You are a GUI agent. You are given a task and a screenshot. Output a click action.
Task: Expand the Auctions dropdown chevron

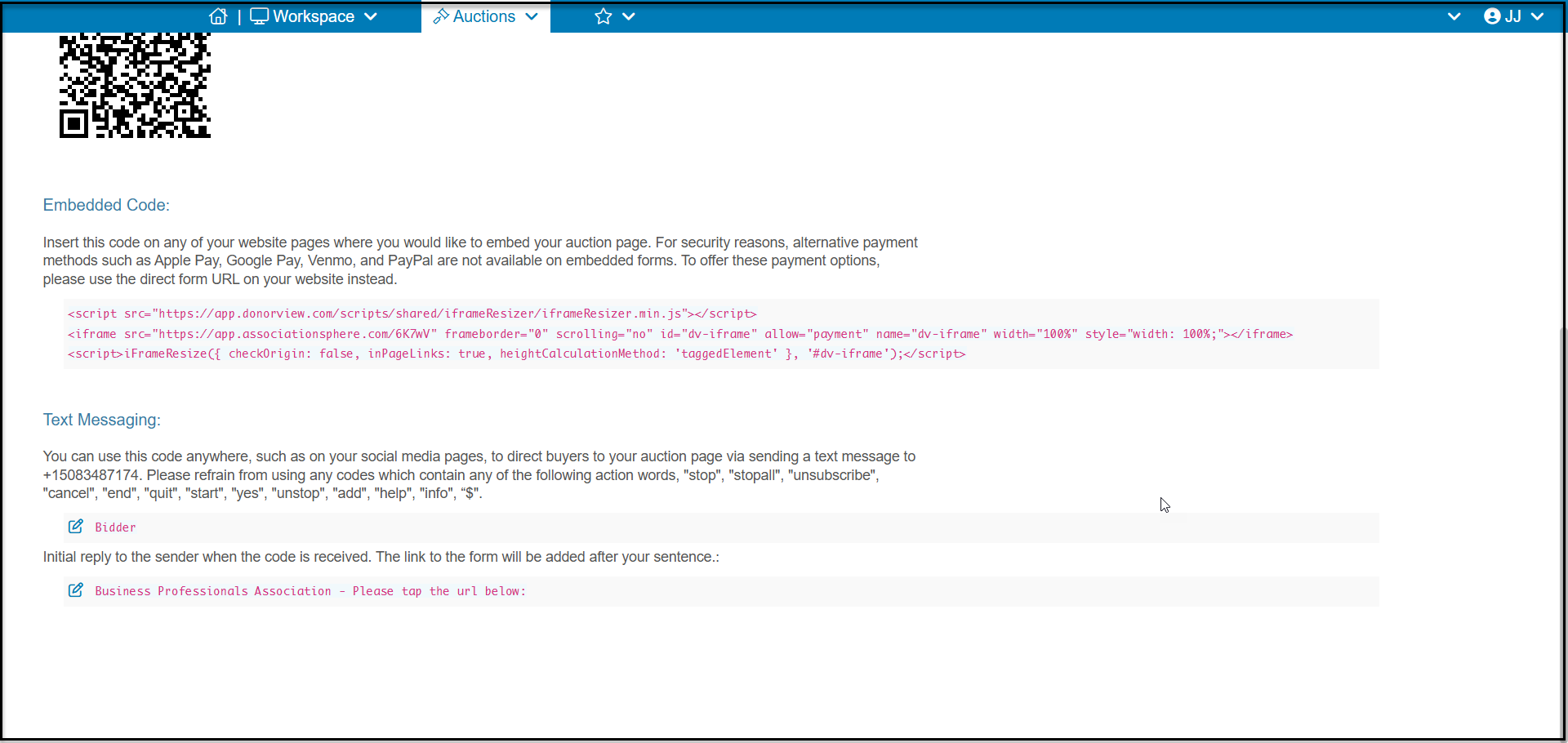[x=532, y=16]
